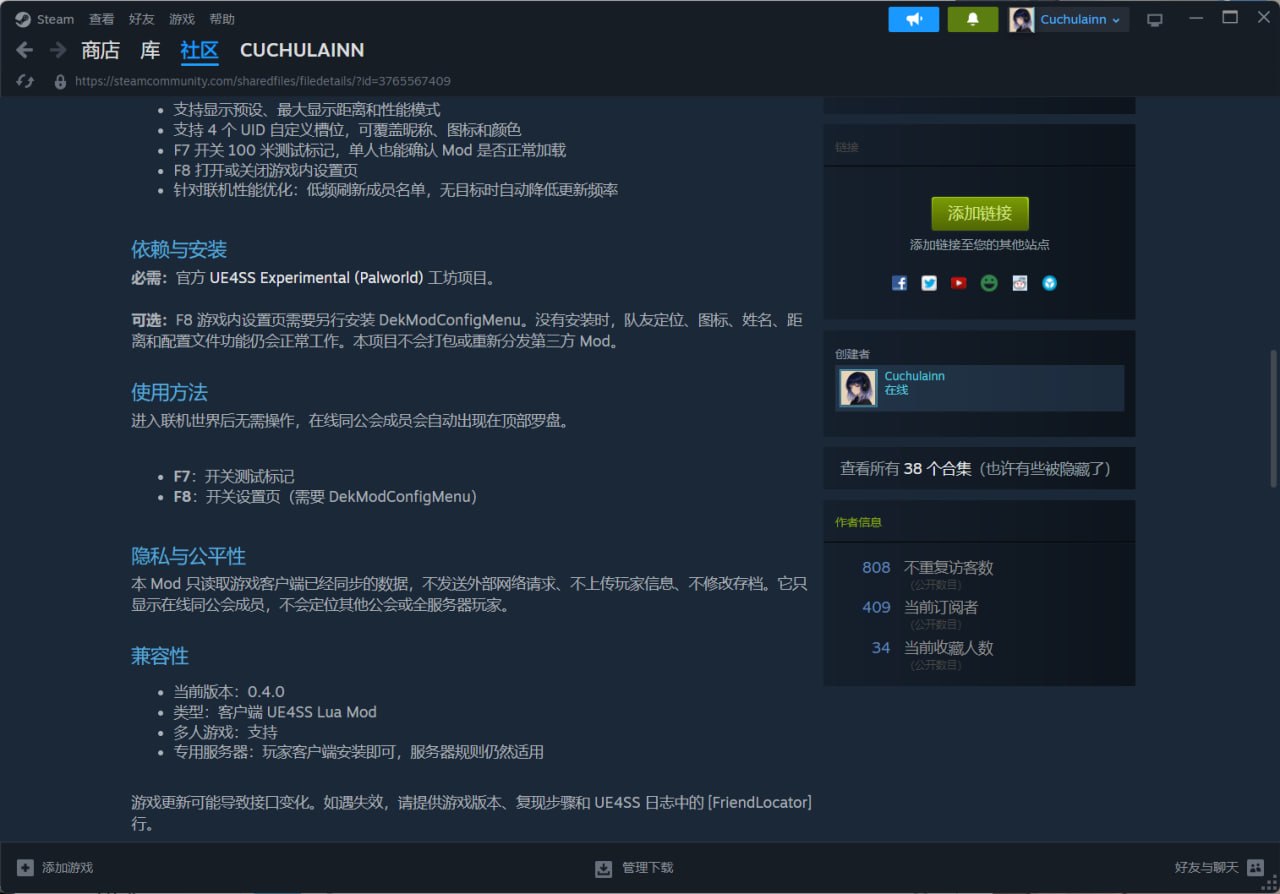Click the 添加链接至您的其他站点 caption
This screenshot has width=1280, height=894.
point(979,245)
